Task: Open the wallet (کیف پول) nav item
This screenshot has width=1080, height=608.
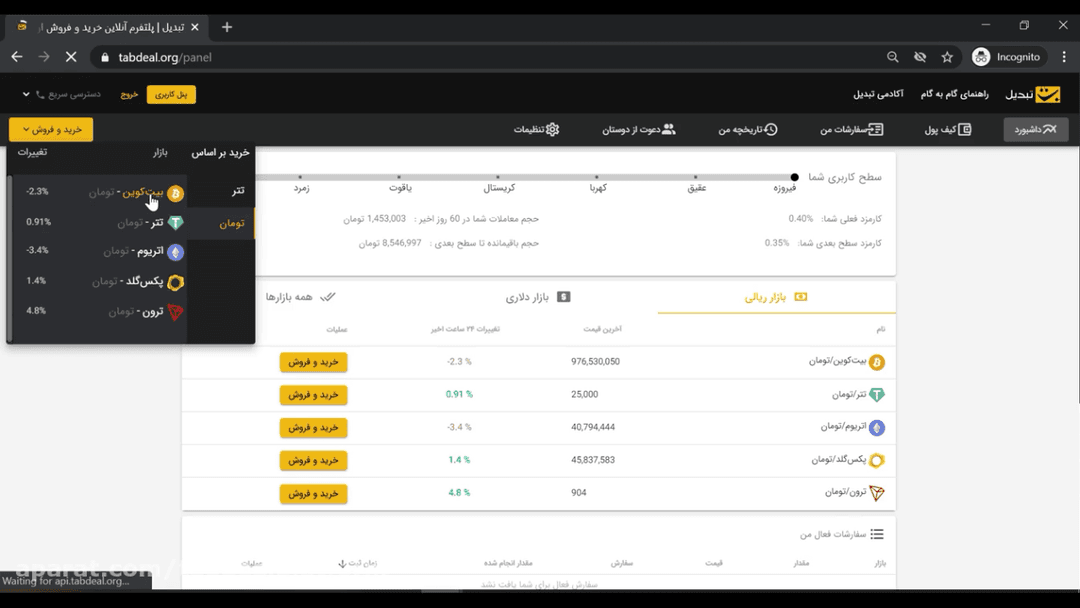Action: point(948,129)
